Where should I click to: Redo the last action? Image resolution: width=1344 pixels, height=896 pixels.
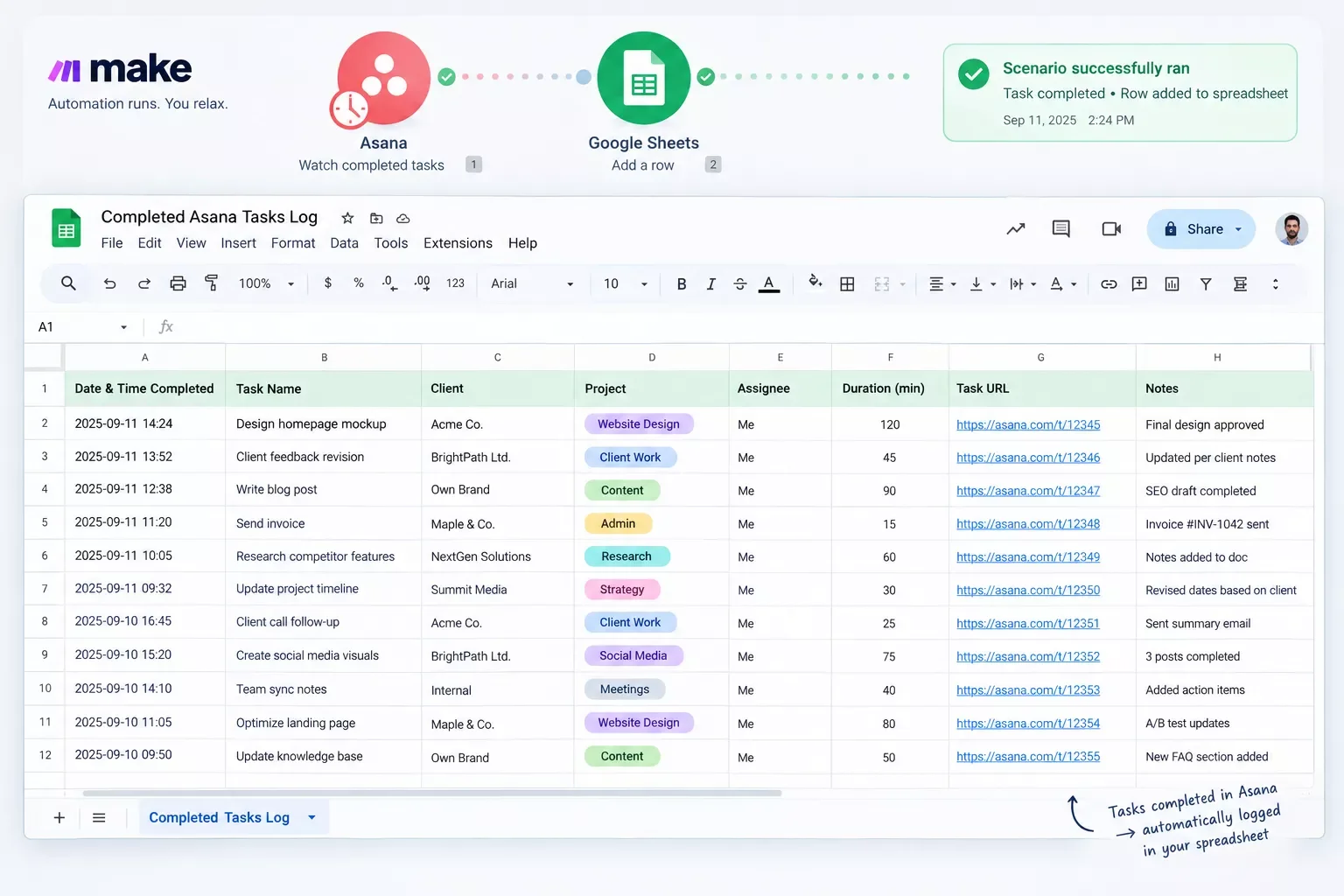click(143, 283)
